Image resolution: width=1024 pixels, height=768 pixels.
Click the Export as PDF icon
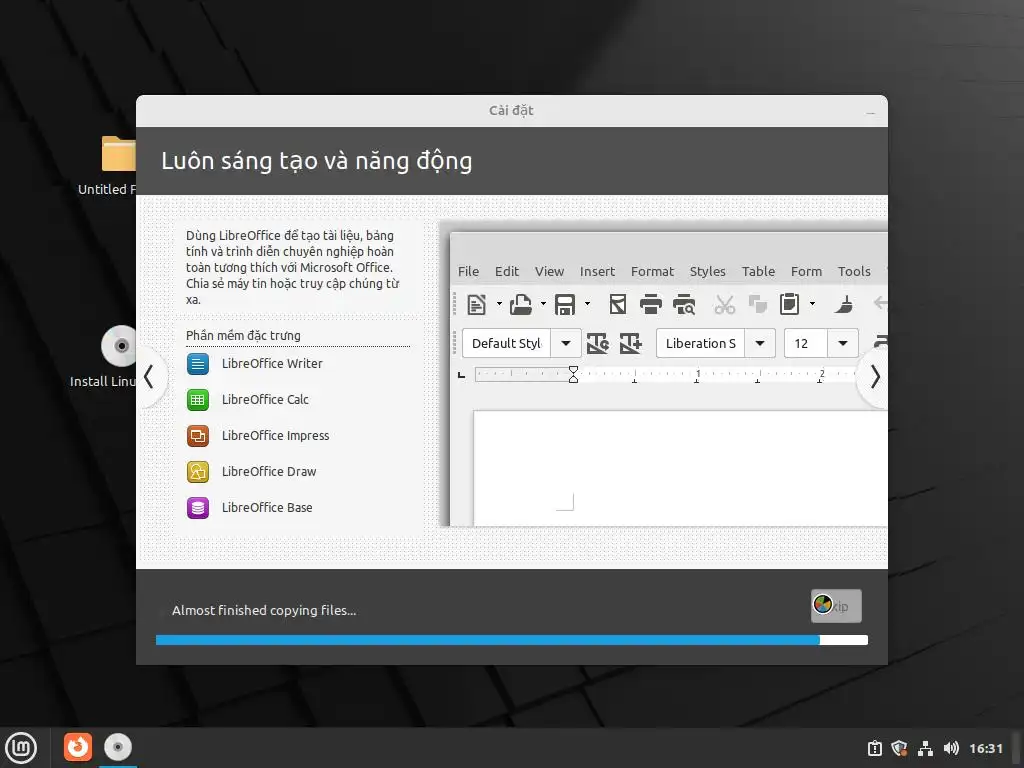(617, 304)
